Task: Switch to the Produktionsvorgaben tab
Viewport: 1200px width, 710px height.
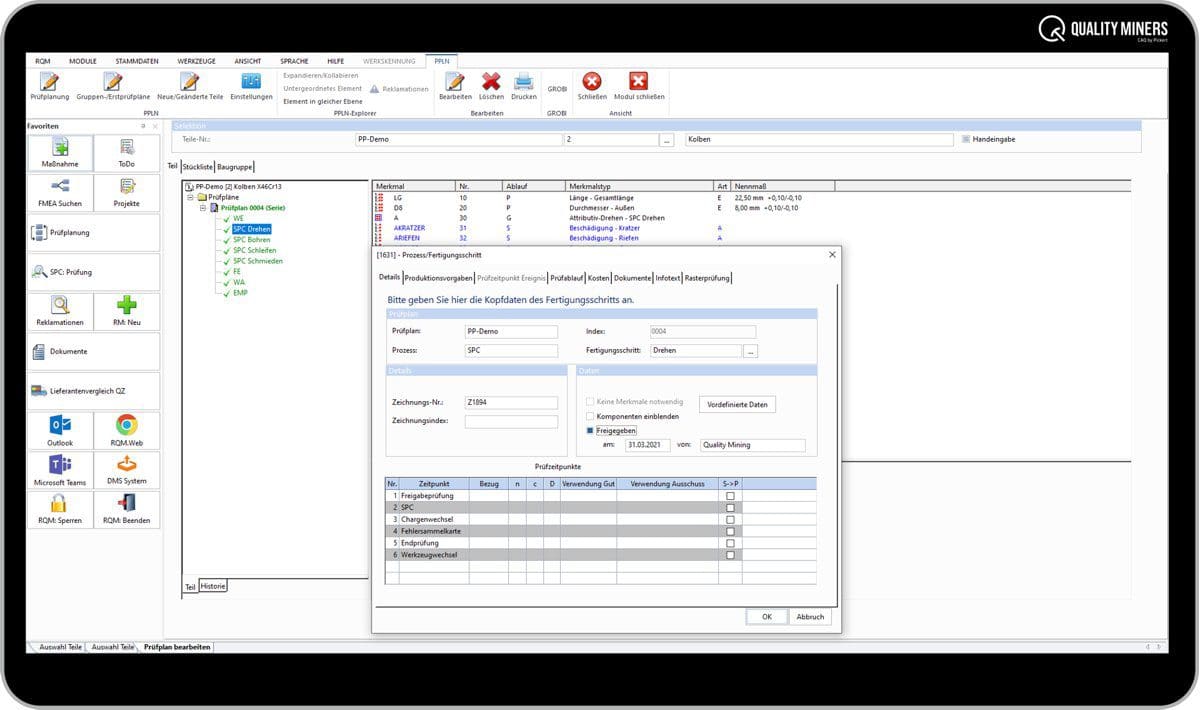Action: [438, 278]
